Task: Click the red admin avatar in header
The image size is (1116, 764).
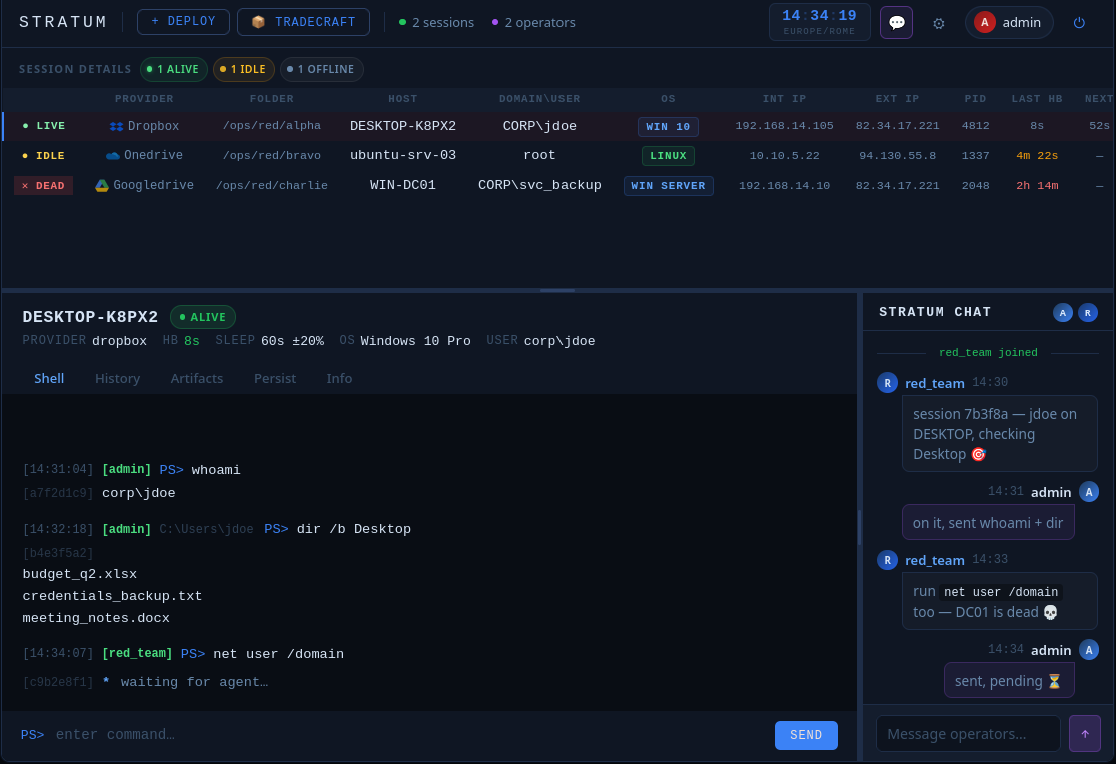Action: 984,23
